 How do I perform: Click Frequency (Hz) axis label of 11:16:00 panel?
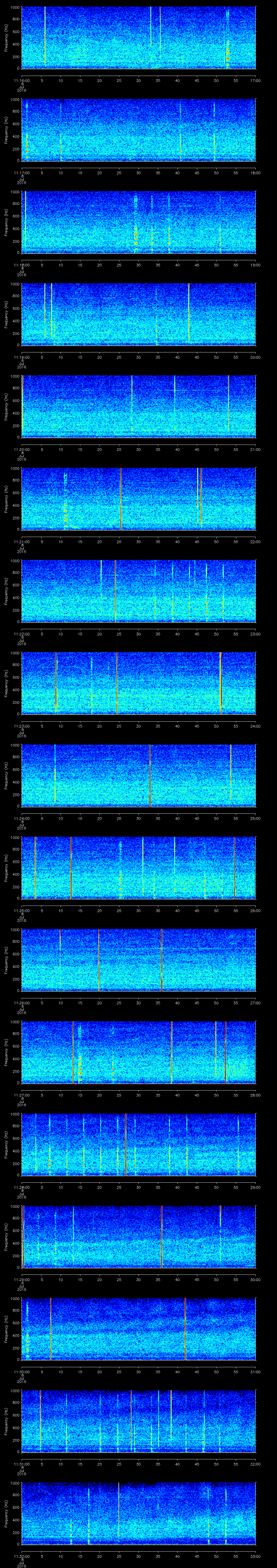click(x=6, y=38)
